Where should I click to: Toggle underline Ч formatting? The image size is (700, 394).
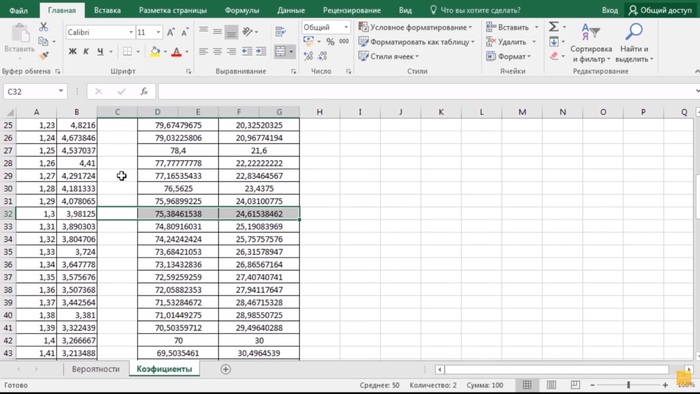(100, 52)
